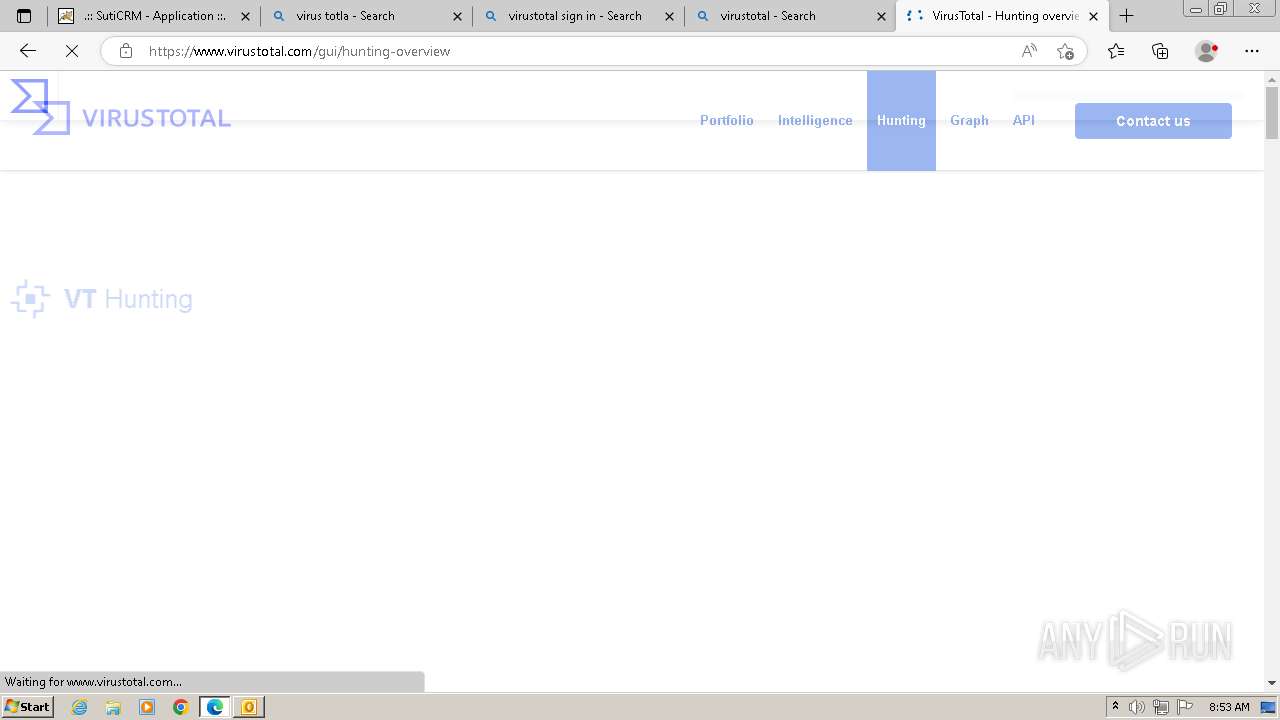This screenshot has width=1280, height=720.
Task: Open the Collections panel
Action: 1160,51
